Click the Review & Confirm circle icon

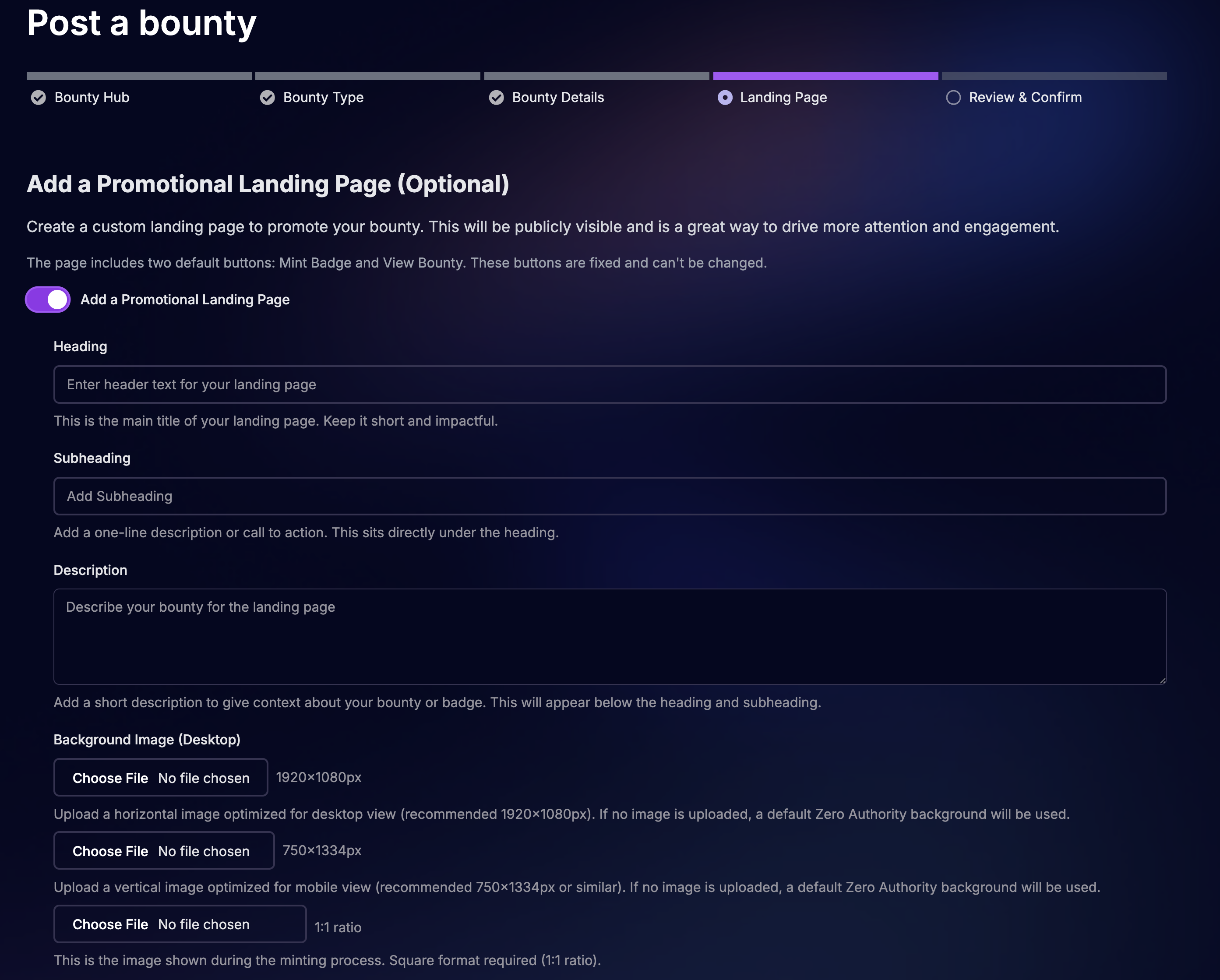pyautogui.click(x=953, y=97)
